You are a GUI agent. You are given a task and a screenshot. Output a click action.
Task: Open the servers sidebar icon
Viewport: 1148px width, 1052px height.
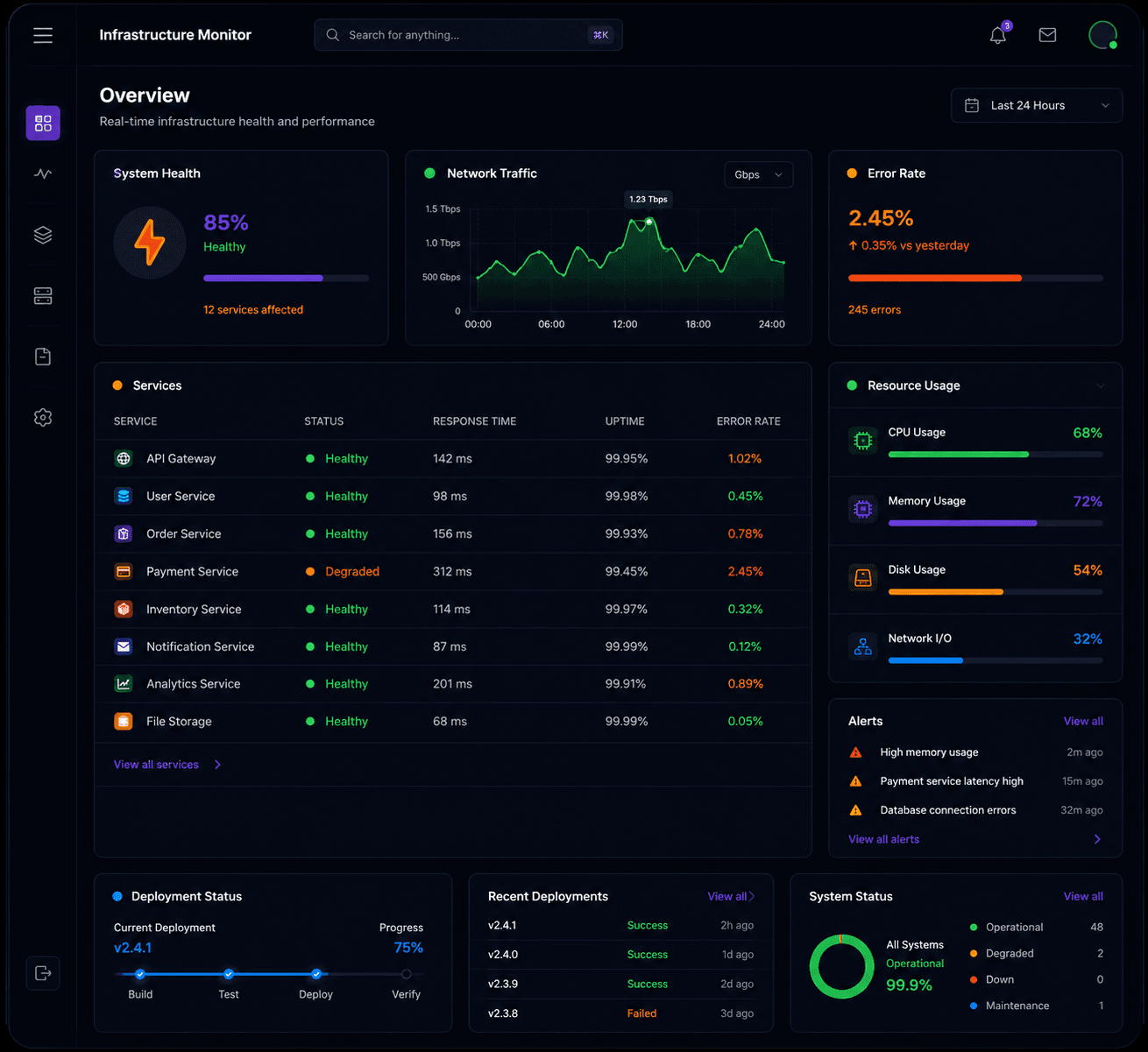point(43,296)
